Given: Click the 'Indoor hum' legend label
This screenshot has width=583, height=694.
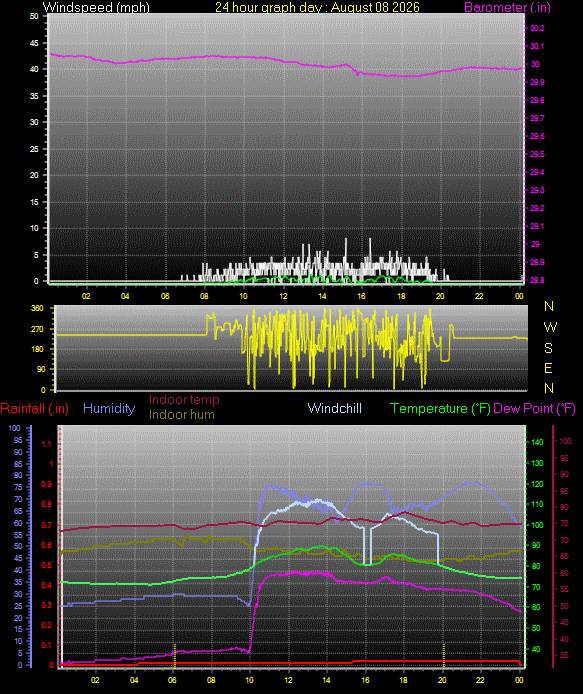Looking at the screenshot, I should point(182,414).
